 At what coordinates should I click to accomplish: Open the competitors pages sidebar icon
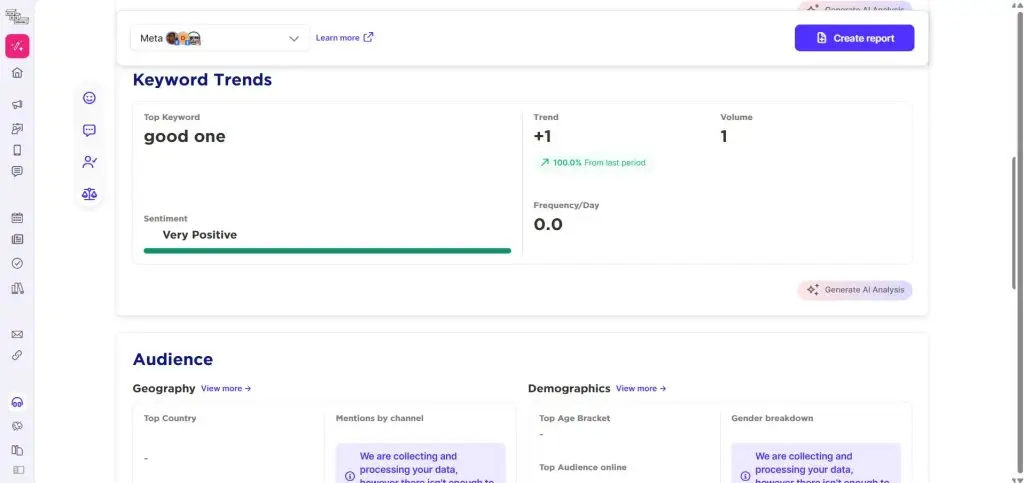tap(18, 450)
